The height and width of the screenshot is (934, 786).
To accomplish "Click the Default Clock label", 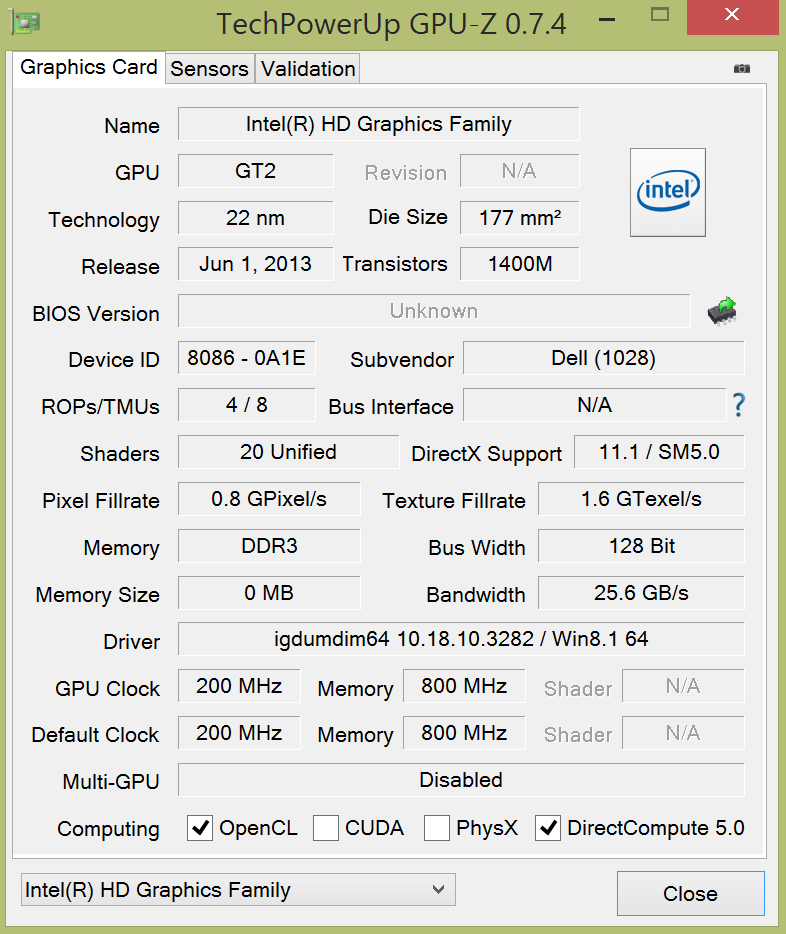I will click(95, 735).
